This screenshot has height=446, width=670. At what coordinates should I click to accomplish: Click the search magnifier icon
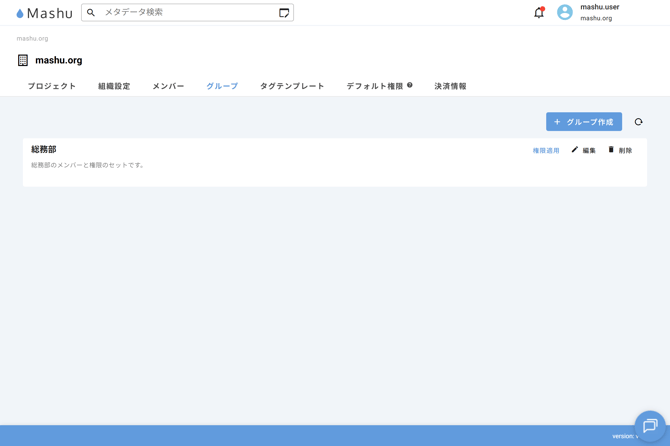[x=91, y=13]
